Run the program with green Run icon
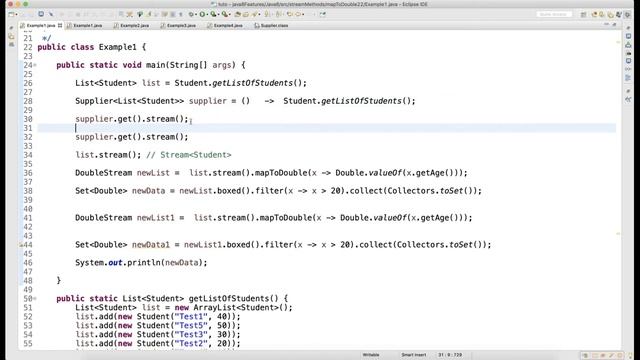Viewport: 640px width, 360px height. (x=202, y=14)
